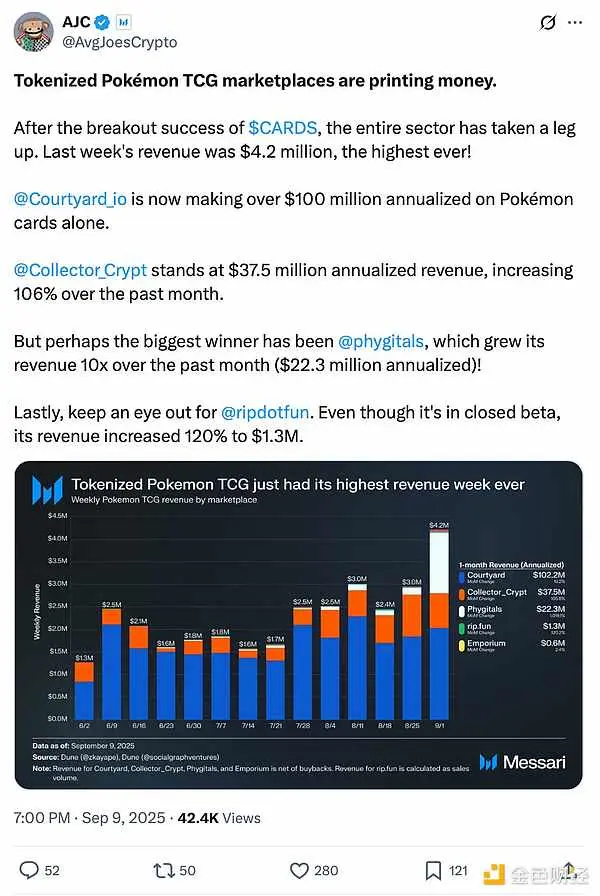Open the Messari revenue chart image
600x896 pixels.
(298, 625)
